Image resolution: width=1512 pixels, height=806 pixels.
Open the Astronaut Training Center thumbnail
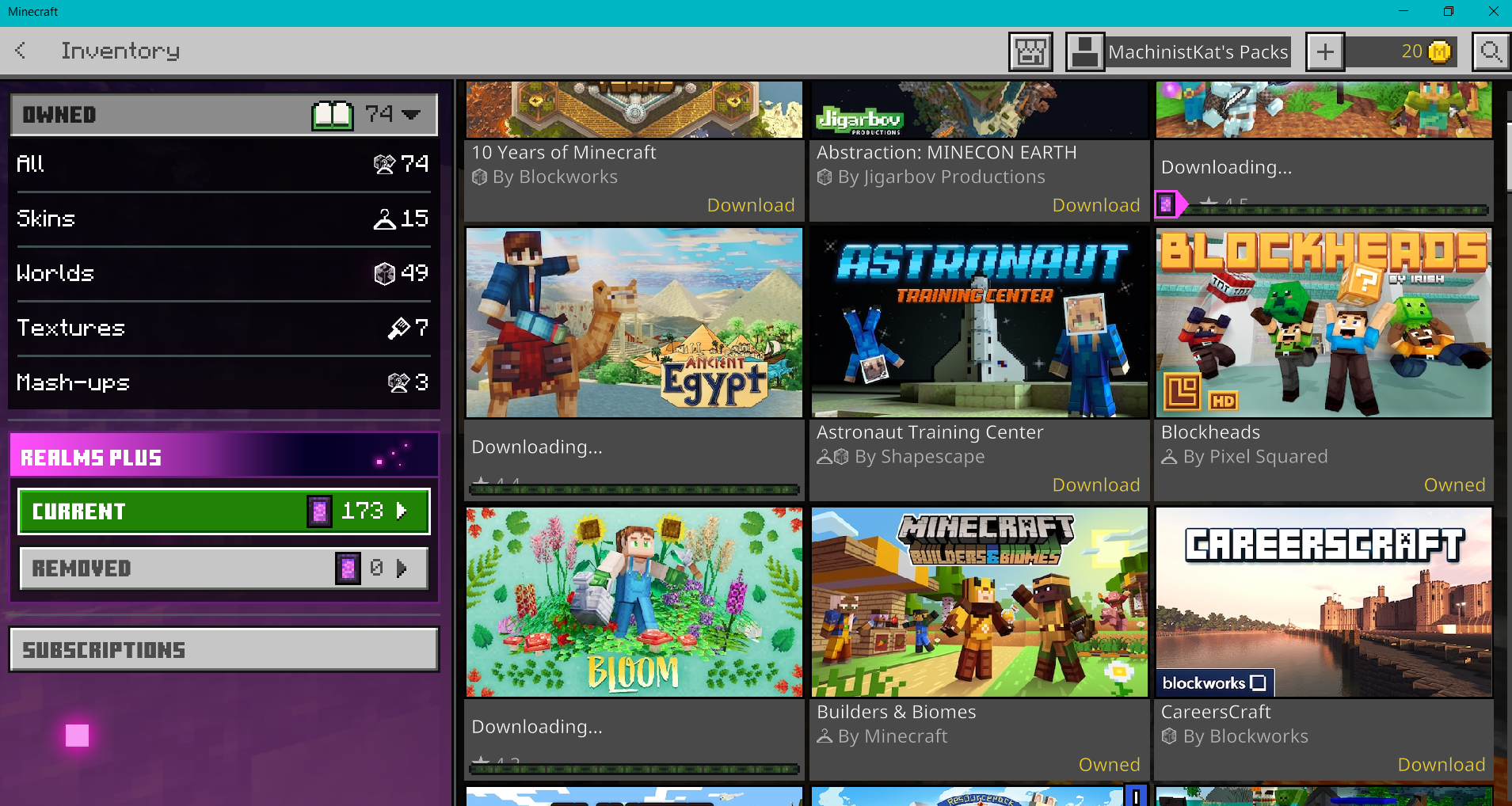pyautogui.click(x=980, y=323)
